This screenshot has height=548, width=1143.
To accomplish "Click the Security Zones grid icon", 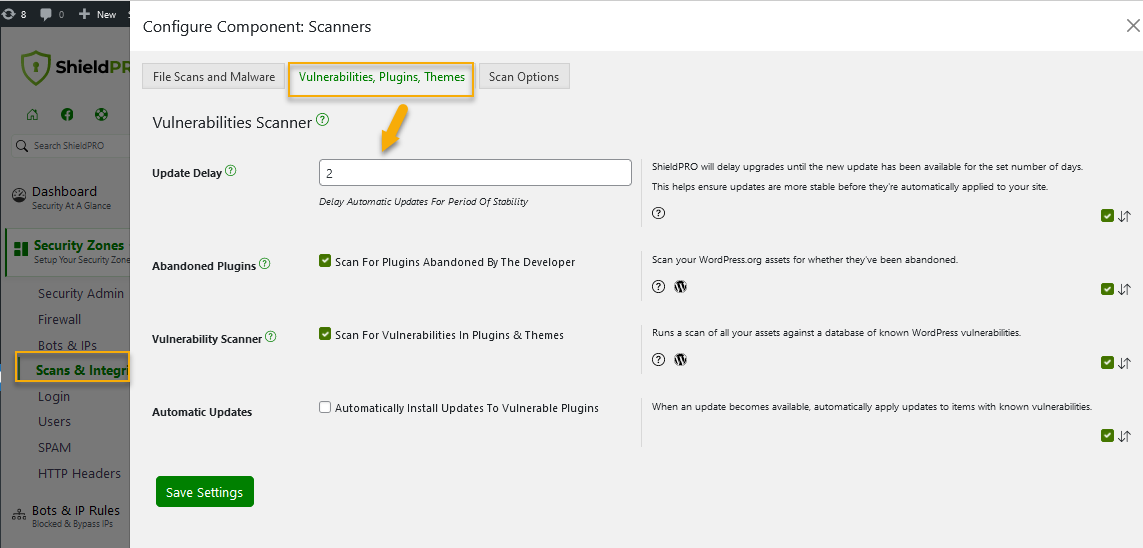I will click(x=21, y=249).
